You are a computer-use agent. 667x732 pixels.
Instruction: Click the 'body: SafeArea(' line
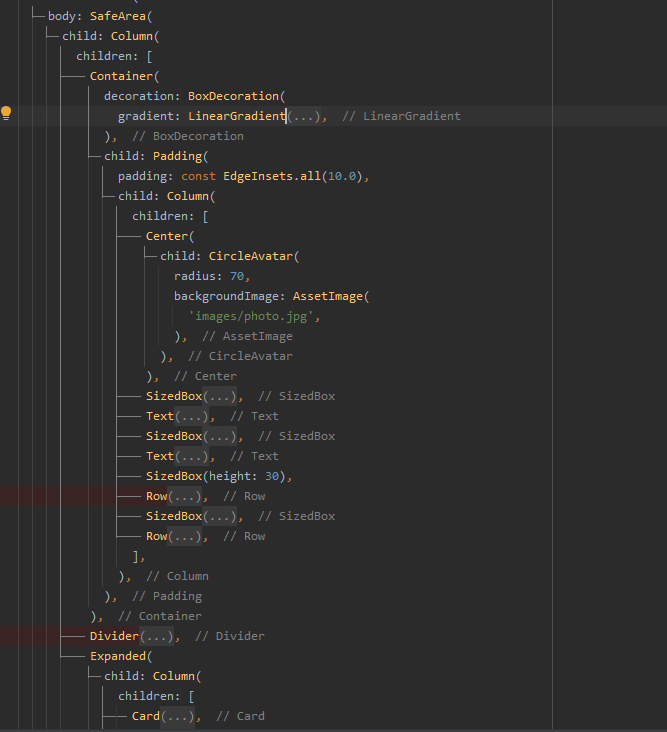[x=100, y=16]
